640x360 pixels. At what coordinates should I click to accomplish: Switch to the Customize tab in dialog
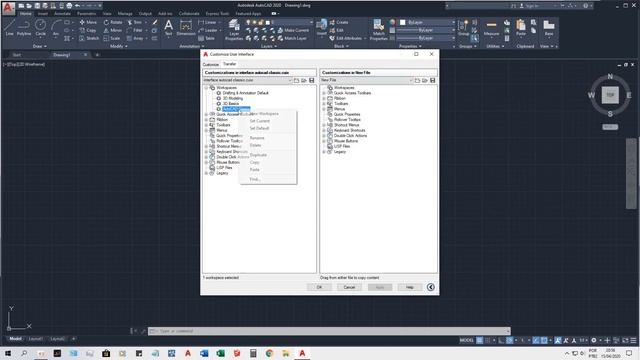point(211,64)
